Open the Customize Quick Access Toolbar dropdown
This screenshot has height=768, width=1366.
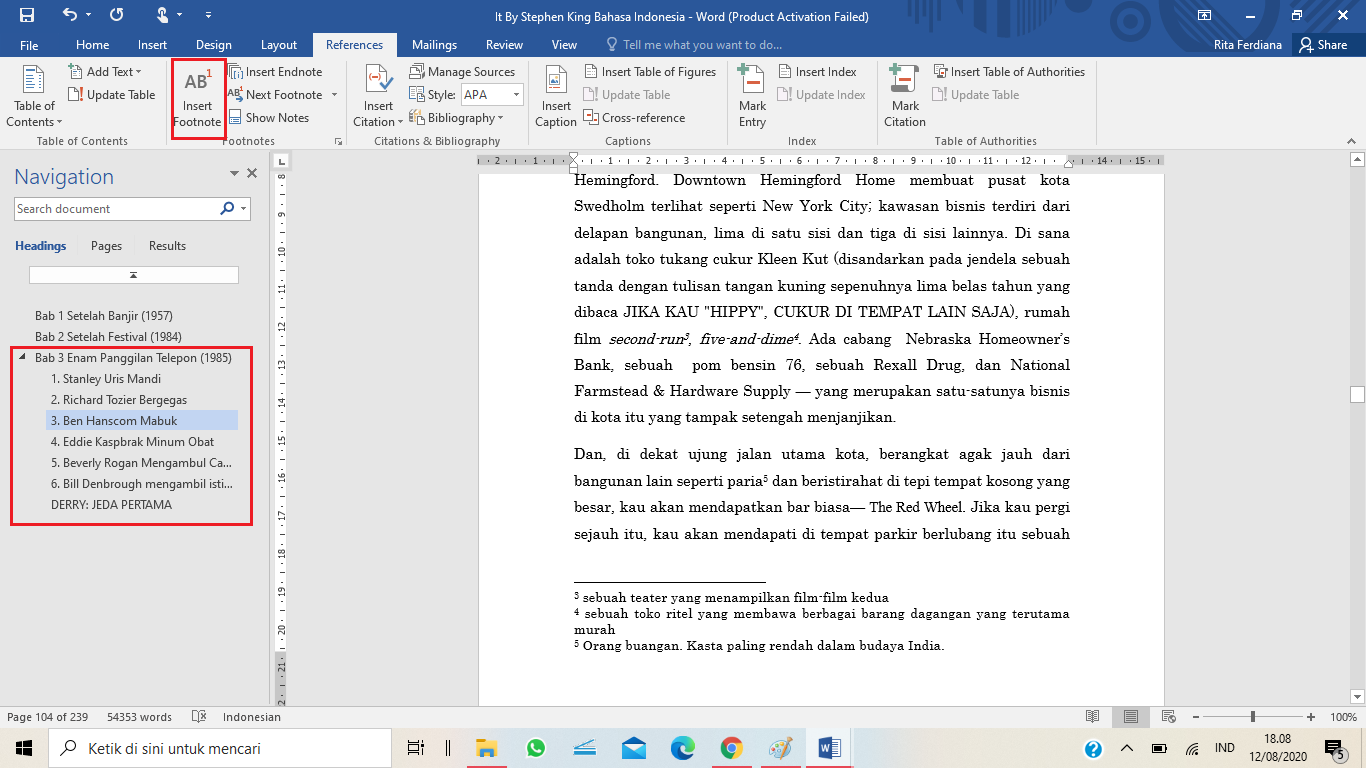[208, 16]
